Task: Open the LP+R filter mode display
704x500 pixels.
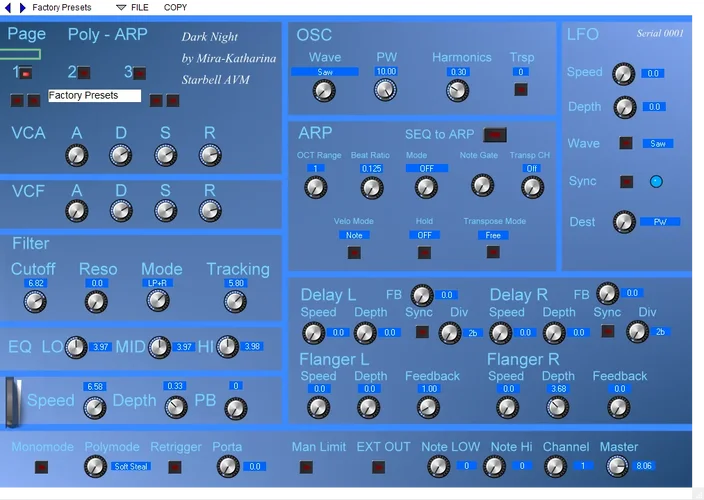Action: pyautogui.click(x=158, y=283)
